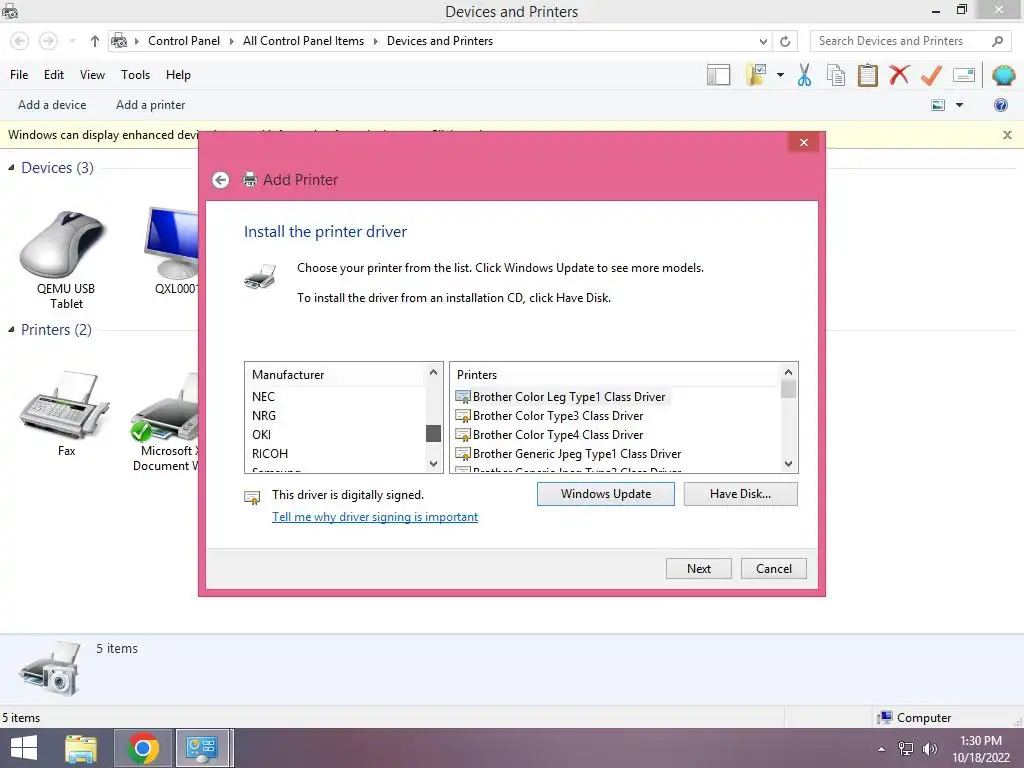The image size is (1024, 768).
Task: Open the change view dropdown arrow
Action: (959, 105)
